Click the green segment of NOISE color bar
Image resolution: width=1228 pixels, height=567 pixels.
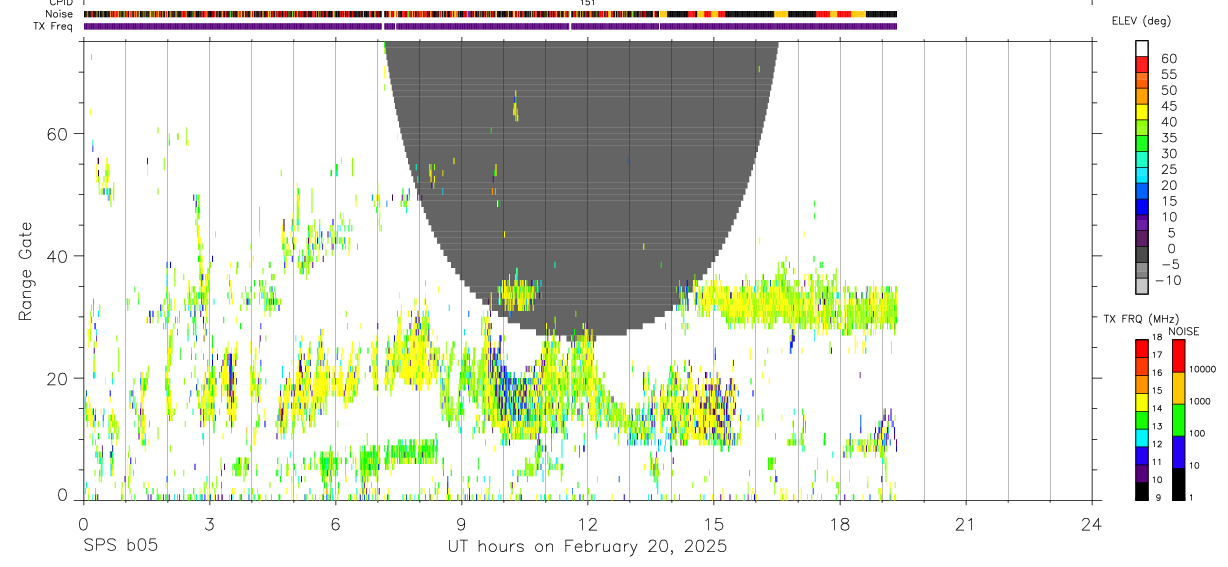pyautogui.click(x=1179, y=419)
